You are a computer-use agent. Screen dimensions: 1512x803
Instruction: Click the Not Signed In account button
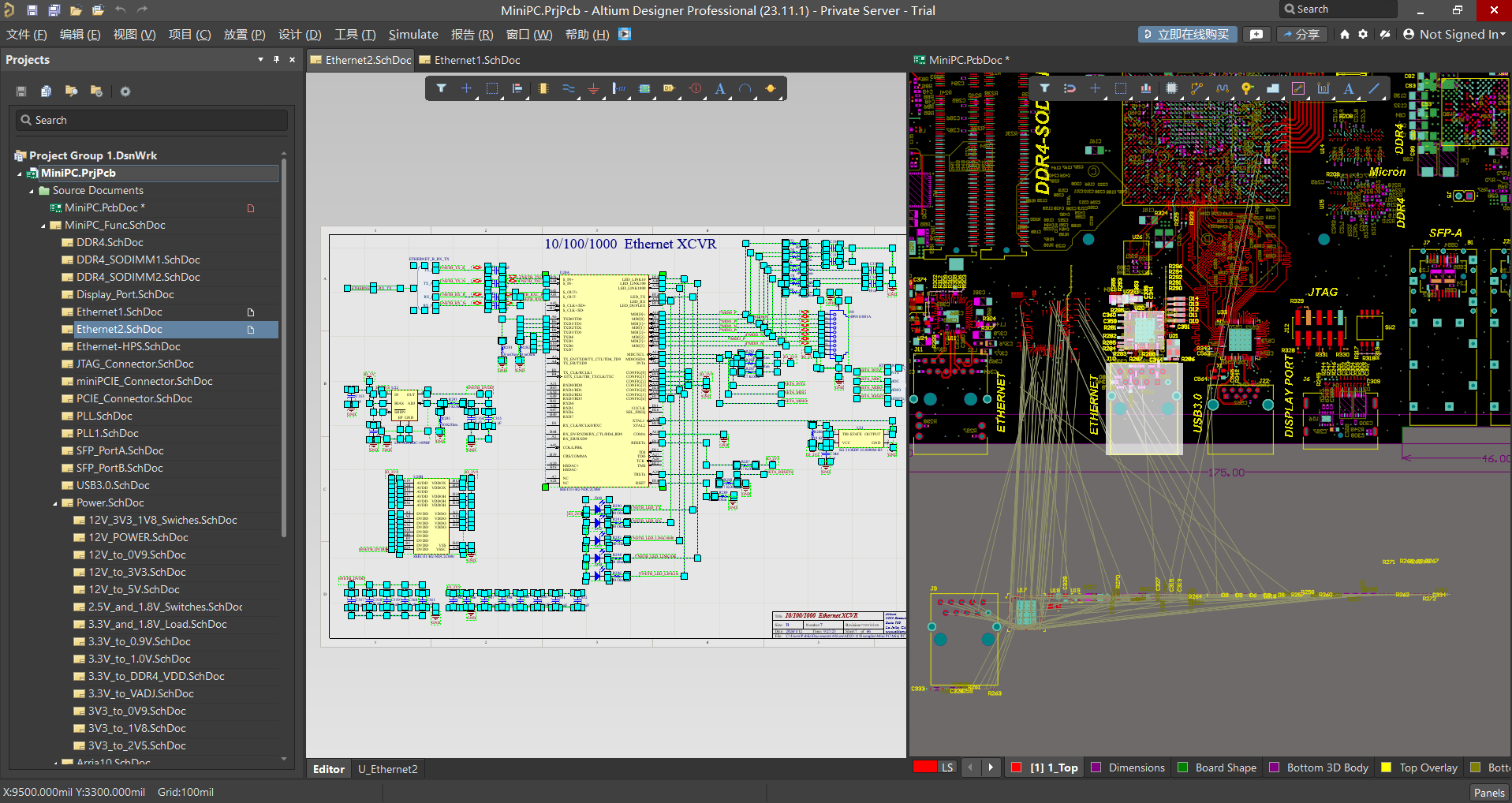tap(1454, 35)
